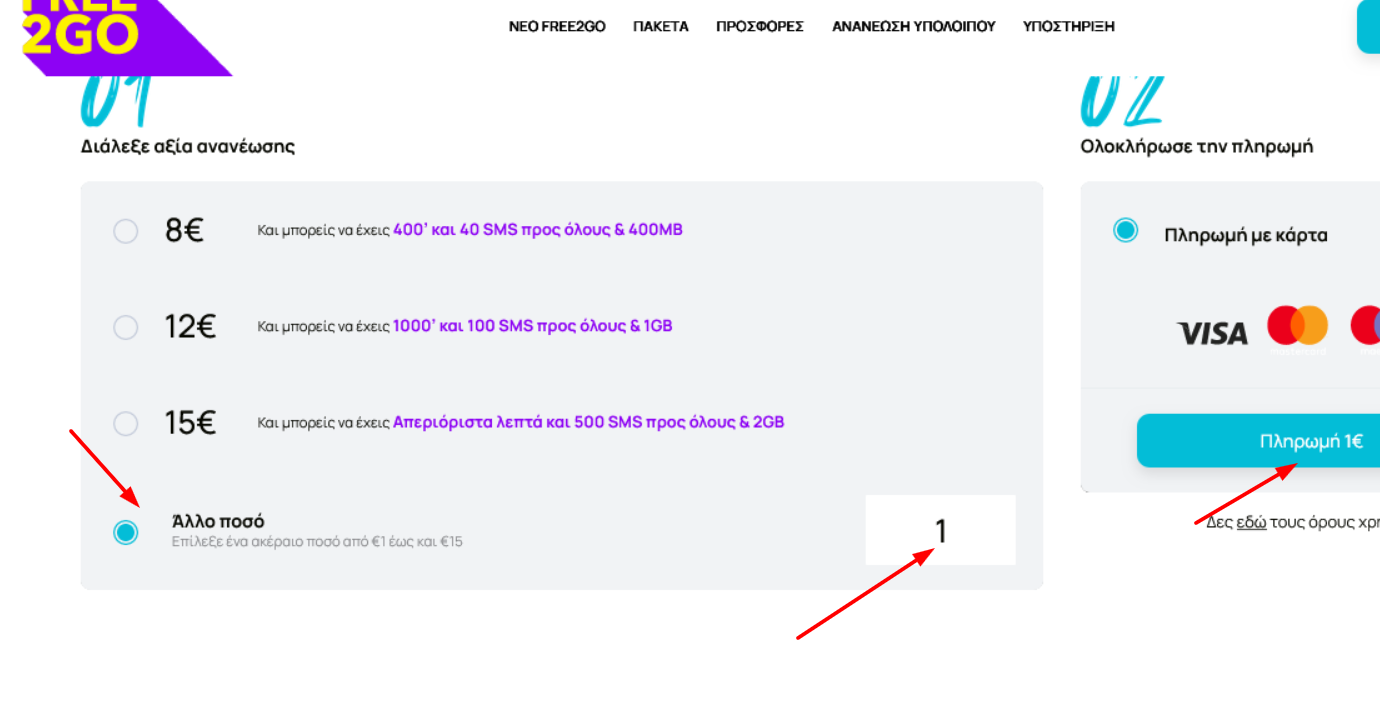Click the 15€ amount label
This screenshot has height=728, width=1380.
[x=190, y=422]
